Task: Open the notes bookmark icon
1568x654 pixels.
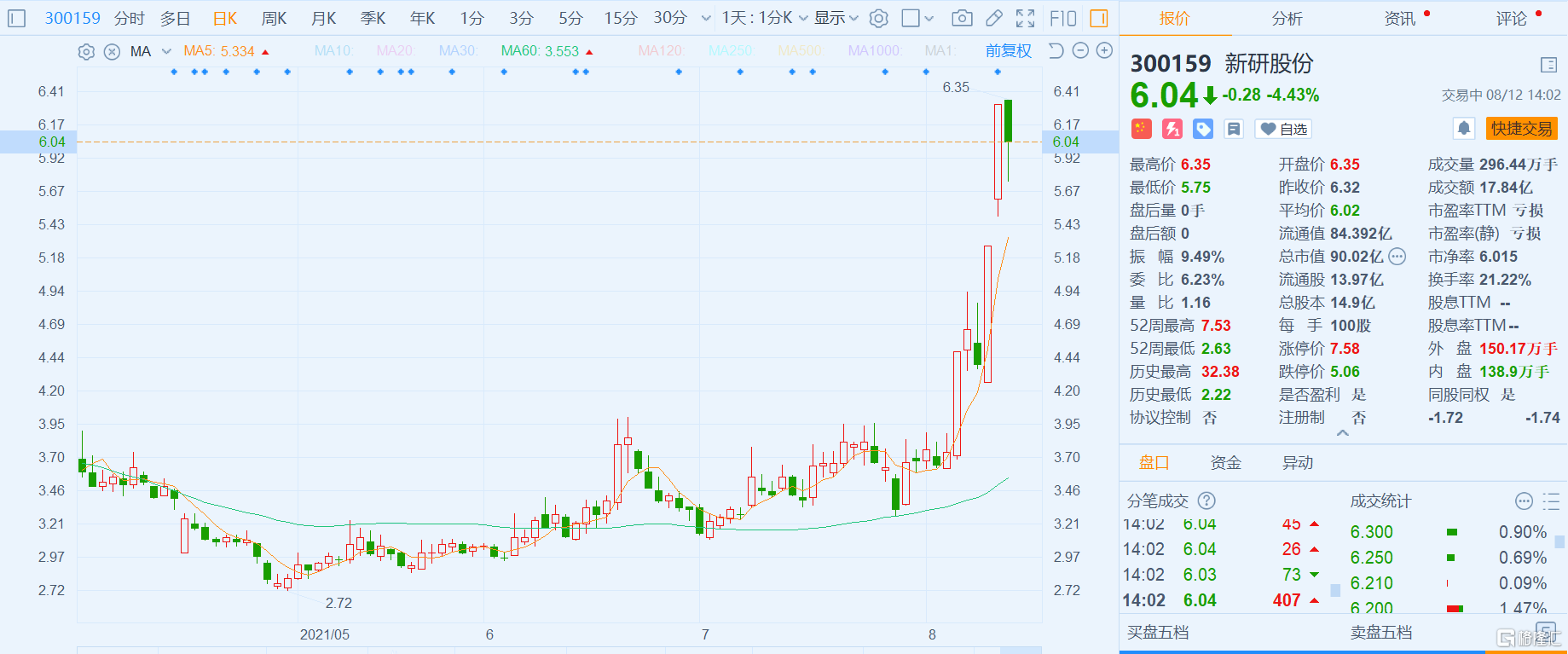Action: (1234, 129)
